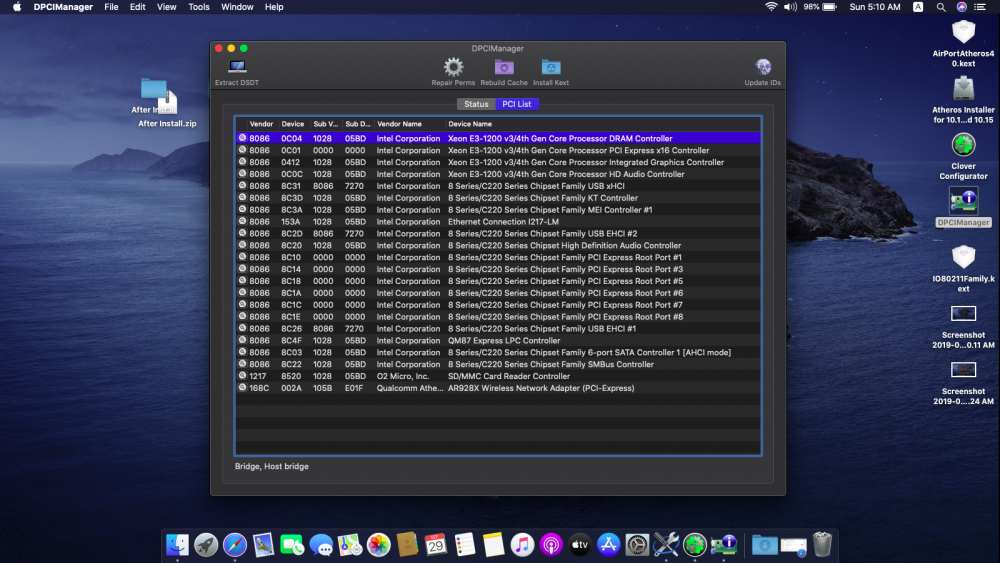1000x563 pixels.
Task: Click device ID 002A cell
Action: (291, 388)
